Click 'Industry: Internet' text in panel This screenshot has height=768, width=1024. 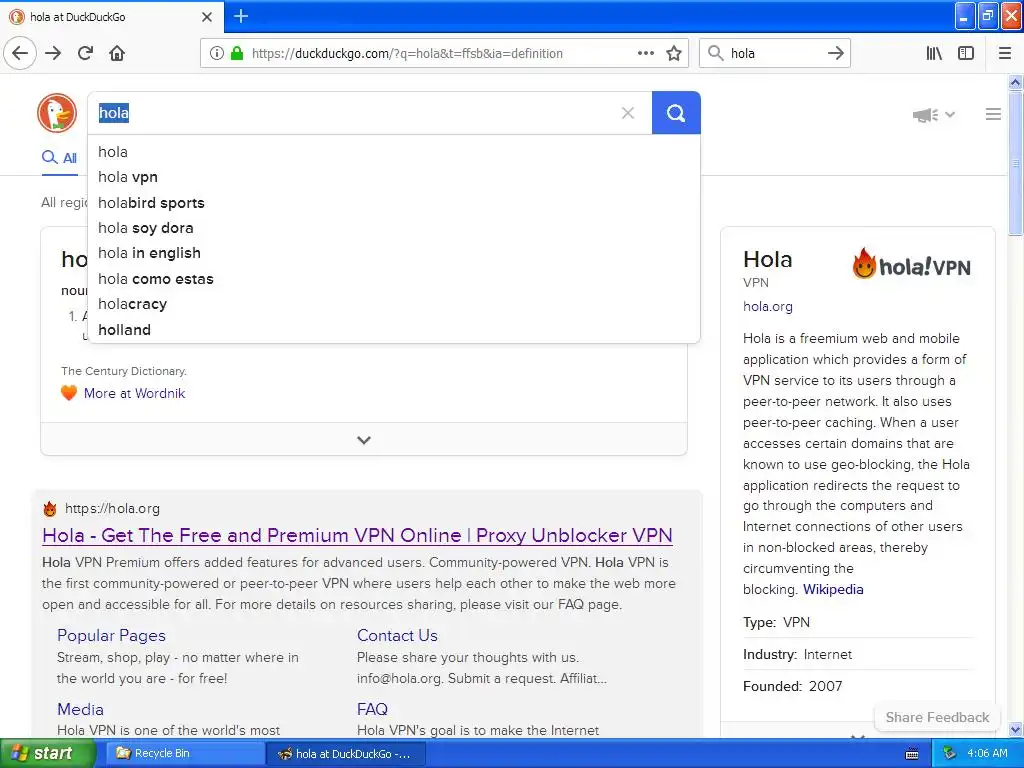797,654
